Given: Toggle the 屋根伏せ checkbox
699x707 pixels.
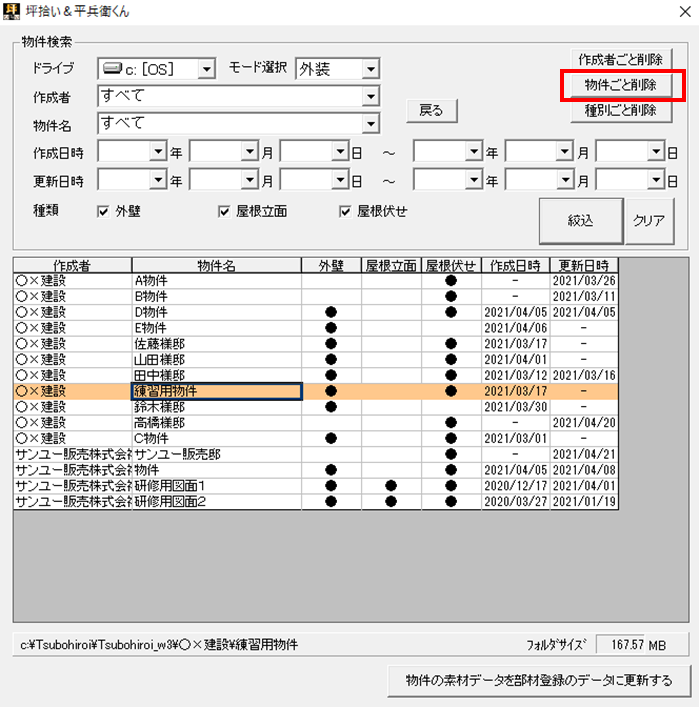Looking at the screenshot, I should [x=346, y=212].
